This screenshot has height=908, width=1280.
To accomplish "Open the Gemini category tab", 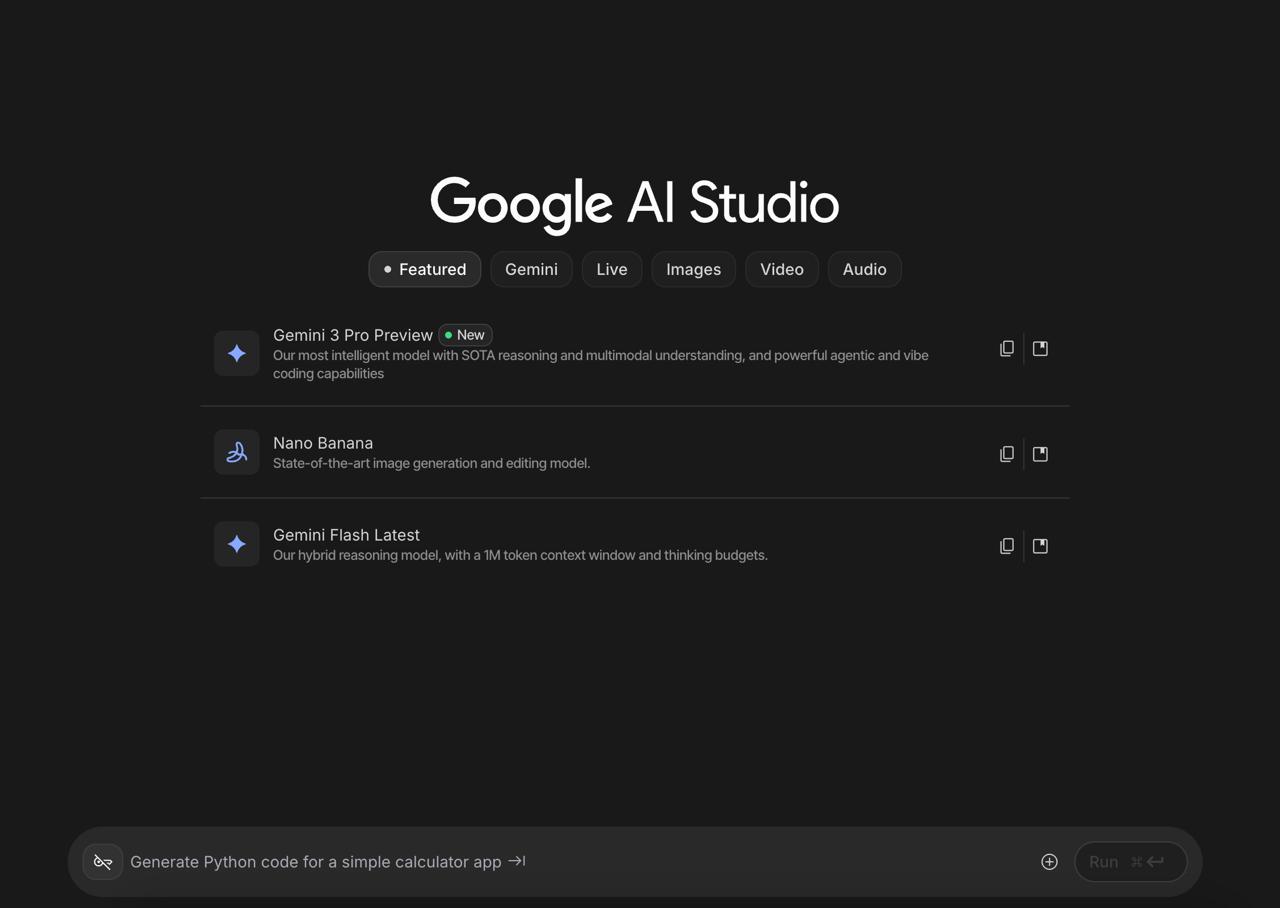I will pyautogui.click(x=531, y=269).
